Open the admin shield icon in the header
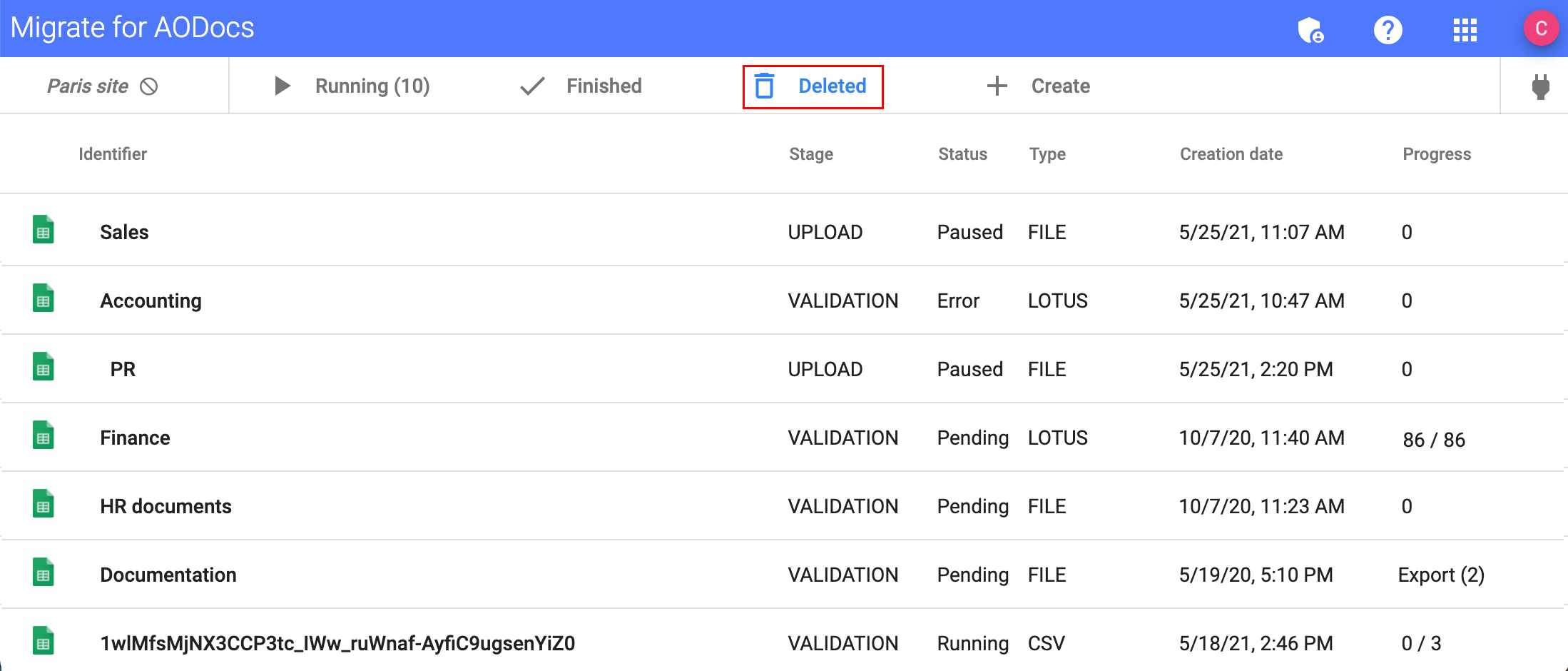 (x=1310, y=30)
